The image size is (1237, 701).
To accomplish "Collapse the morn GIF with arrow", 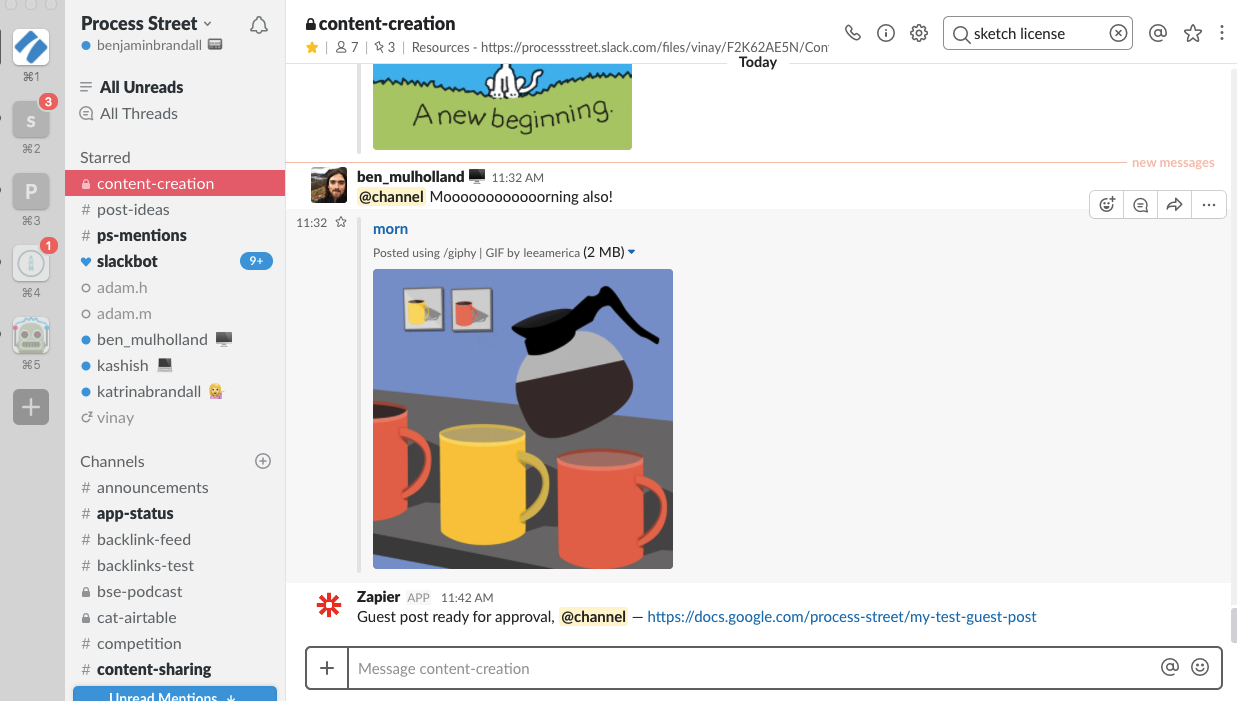I will click(631, 252).
